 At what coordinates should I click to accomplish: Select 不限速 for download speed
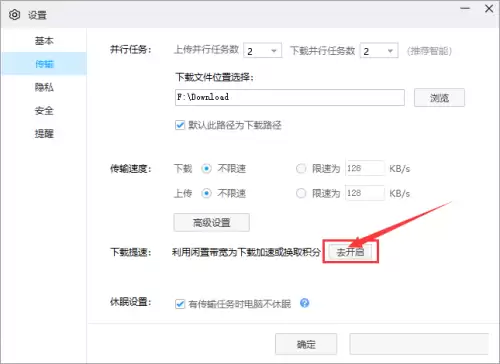pyautogui.click(x=206, y=169)
